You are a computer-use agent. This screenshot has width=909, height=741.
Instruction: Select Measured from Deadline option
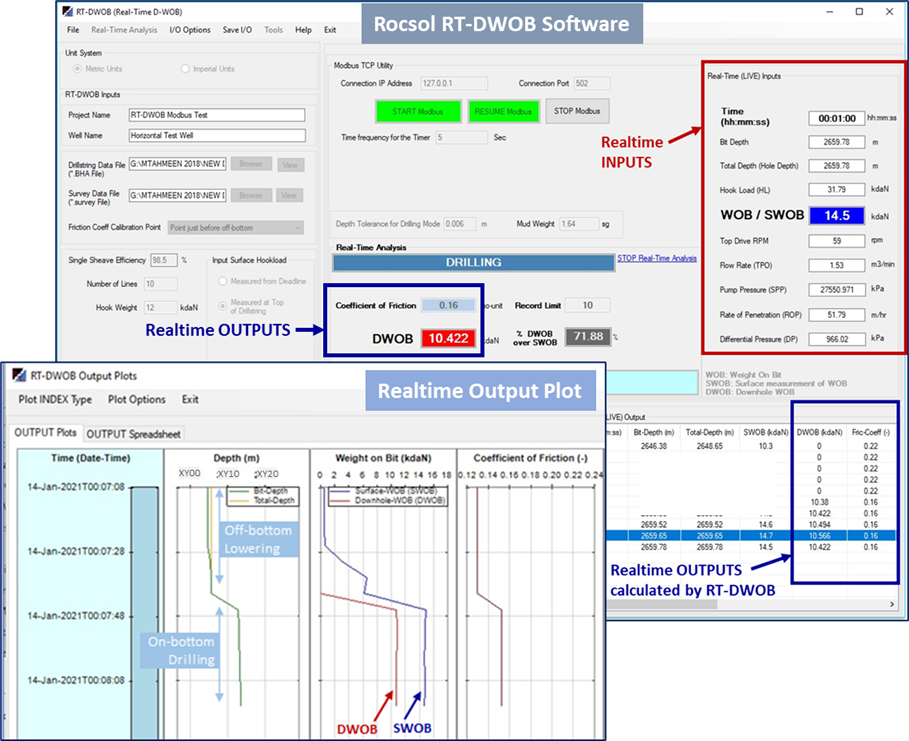point(222,281)
